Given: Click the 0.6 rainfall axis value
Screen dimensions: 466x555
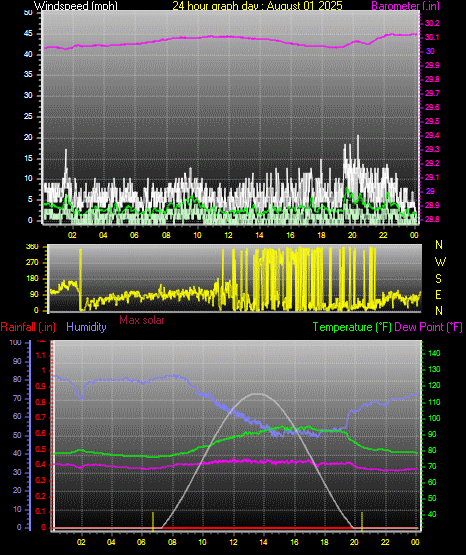Looking at the screenshot, I should pyautogui.click(x=41, y=434).
